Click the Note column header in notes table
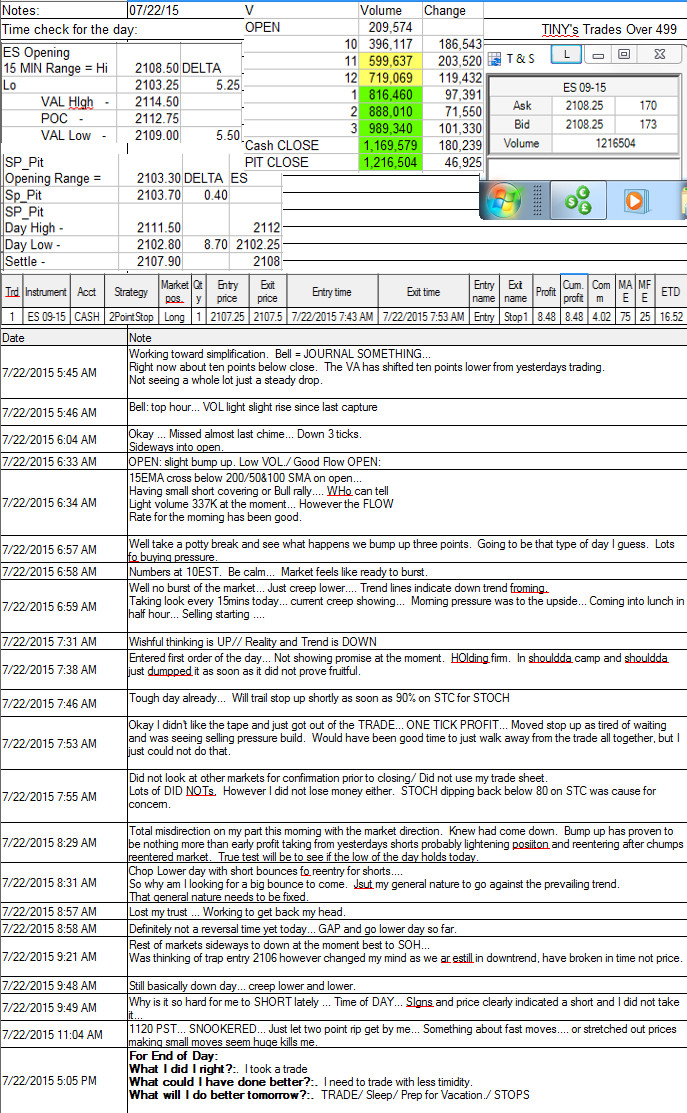This screenshot has width=687, height=1113. click(x=407, y=338)
